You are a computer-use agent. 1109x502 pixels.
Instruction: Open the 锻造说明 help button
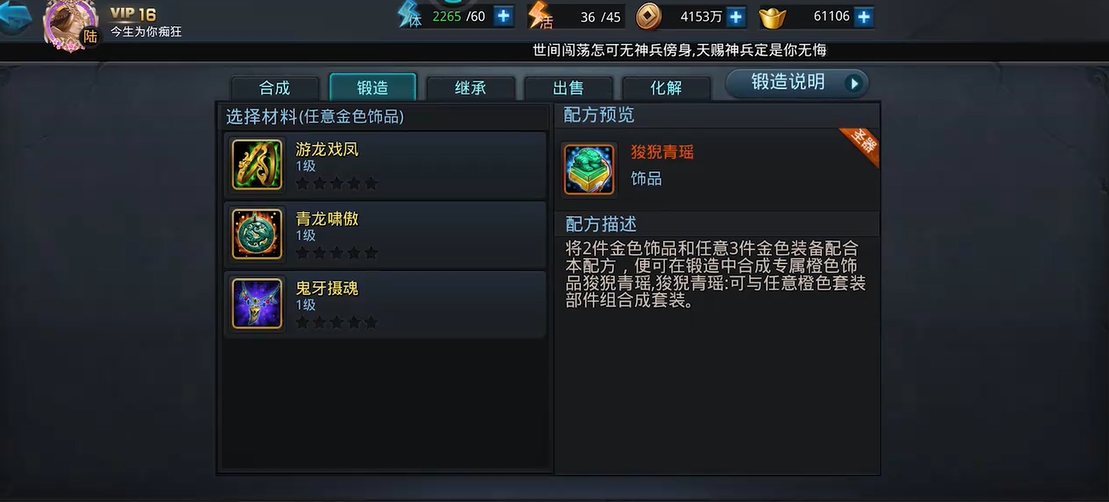(x=797, y=83)
